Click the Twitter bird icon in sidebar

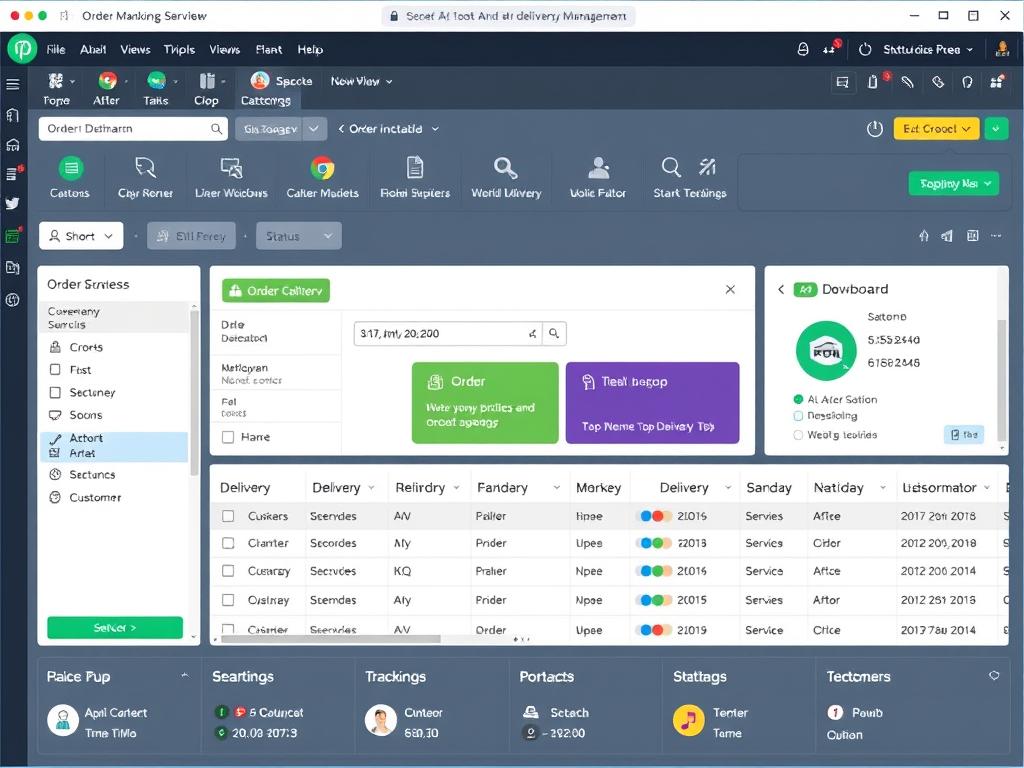pyautogui.click(x=12, y=203)
